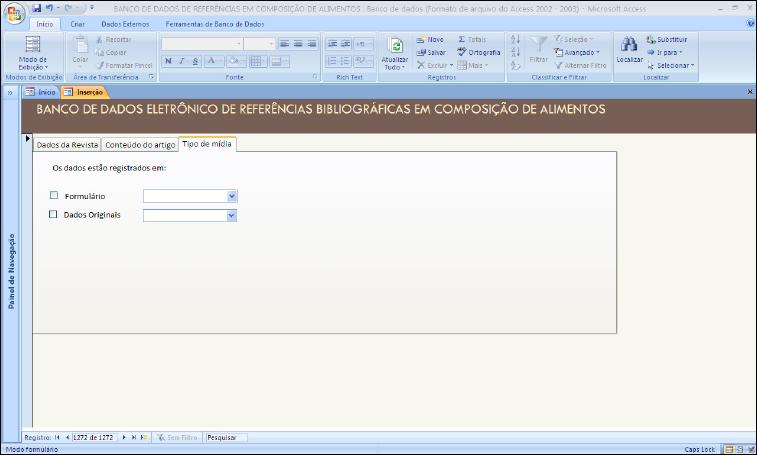Click the increase indent icon
Viewport: 757px width, 455px height.
click(346, 44)
